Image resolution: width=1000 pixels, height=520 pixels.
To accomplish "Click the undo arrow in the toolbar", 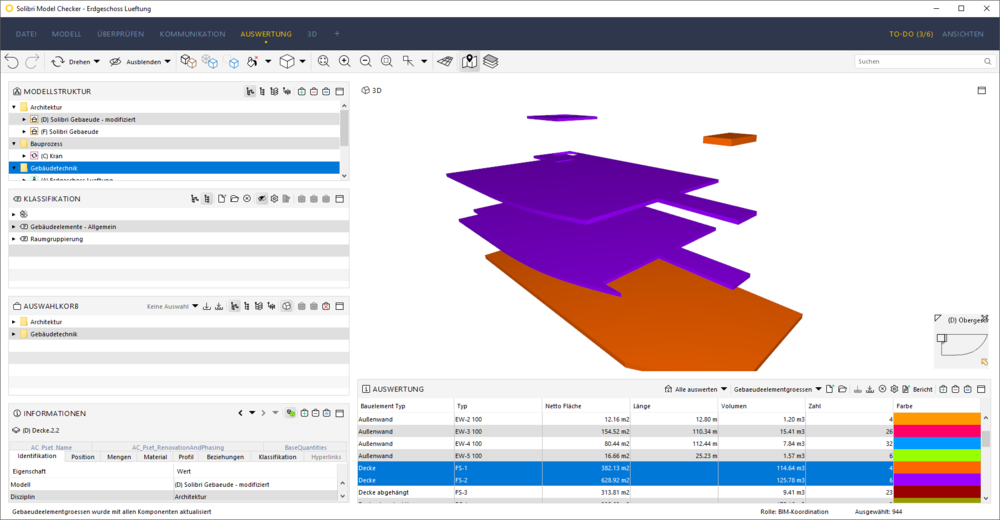I will click(x=12, y=61).
